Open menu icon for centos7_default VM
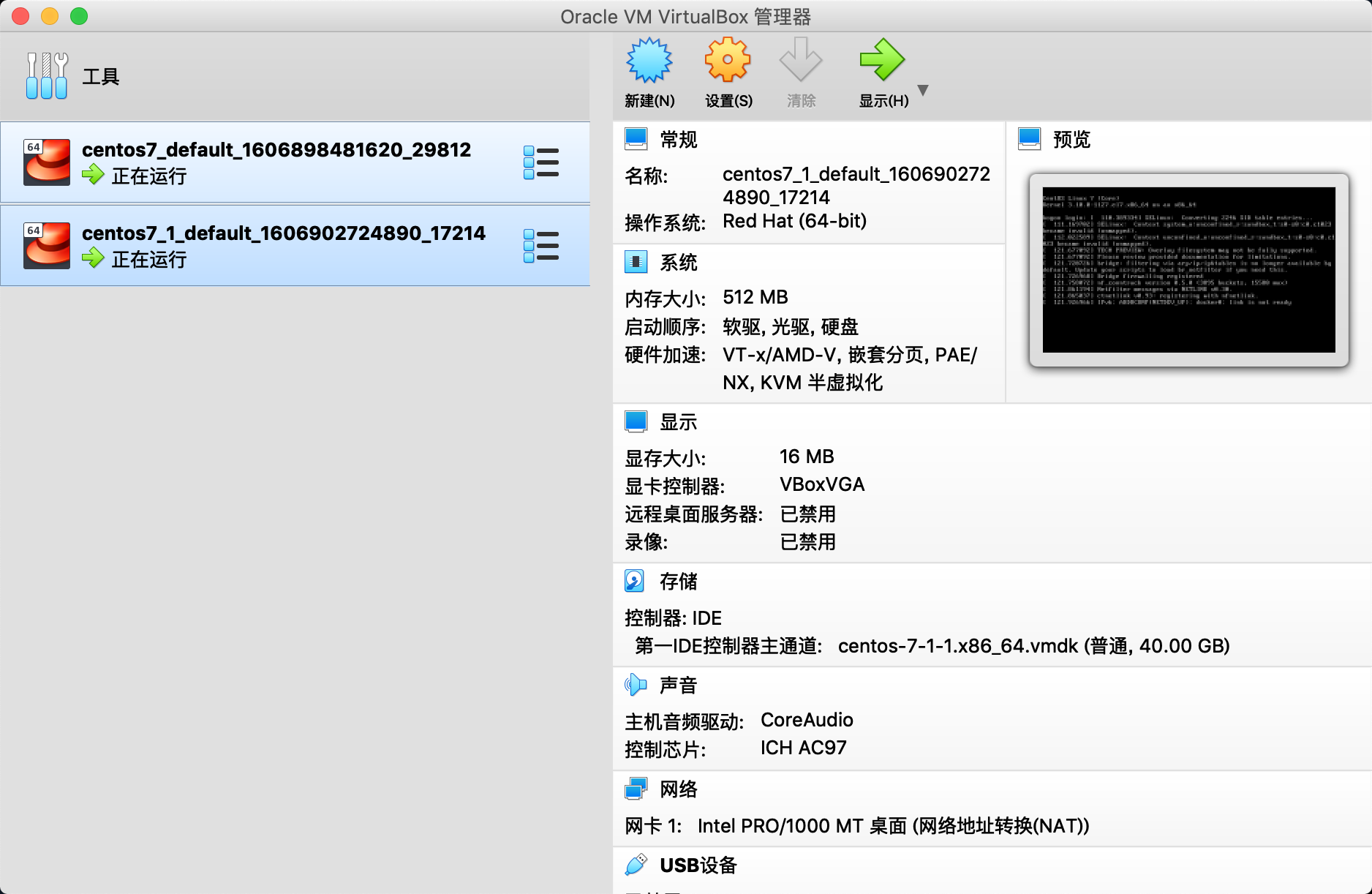The width and height of the screenshot is (1372, 894). click(541, 162)
